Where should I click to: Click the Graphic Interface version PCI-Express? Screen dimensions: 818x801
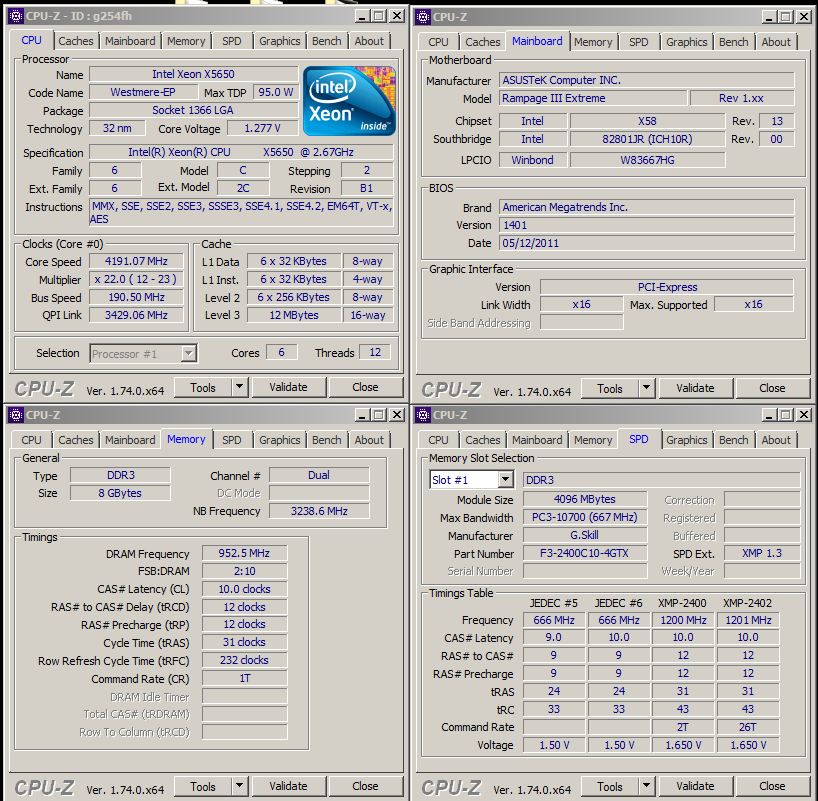click(x=667, y=287)
